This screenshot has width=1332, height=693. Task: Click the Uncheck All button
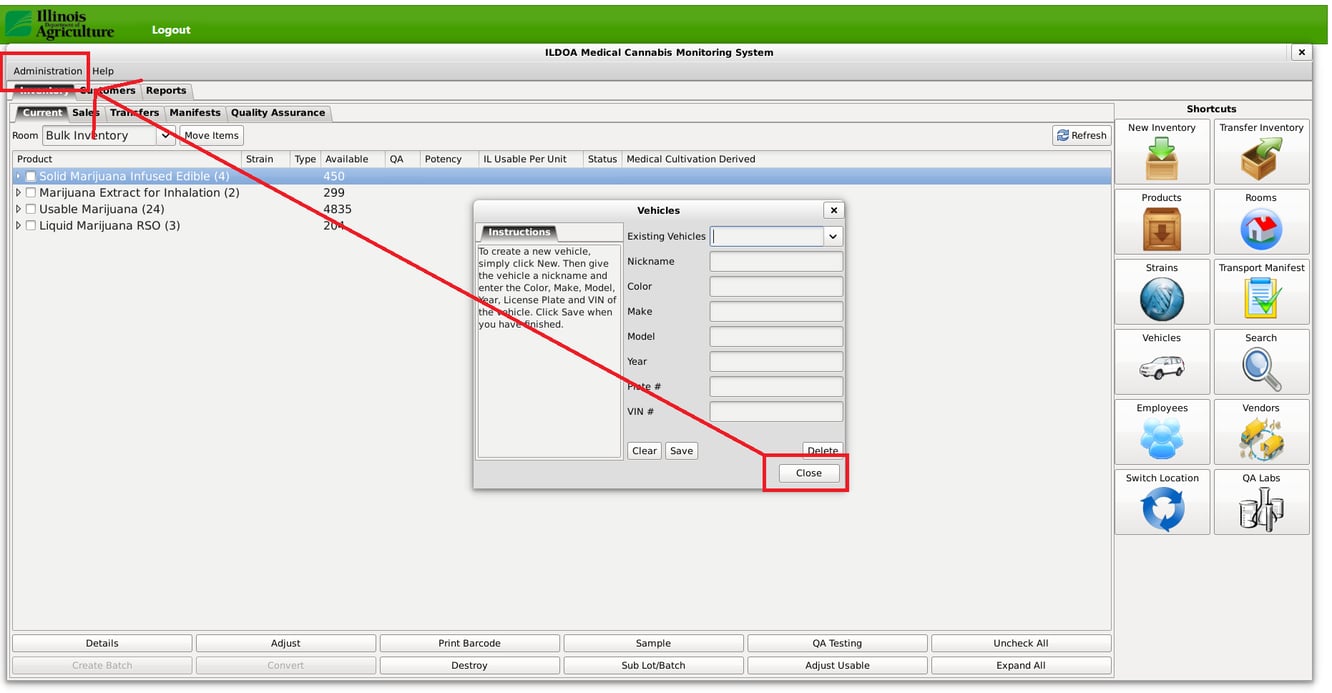point(1021,642)
